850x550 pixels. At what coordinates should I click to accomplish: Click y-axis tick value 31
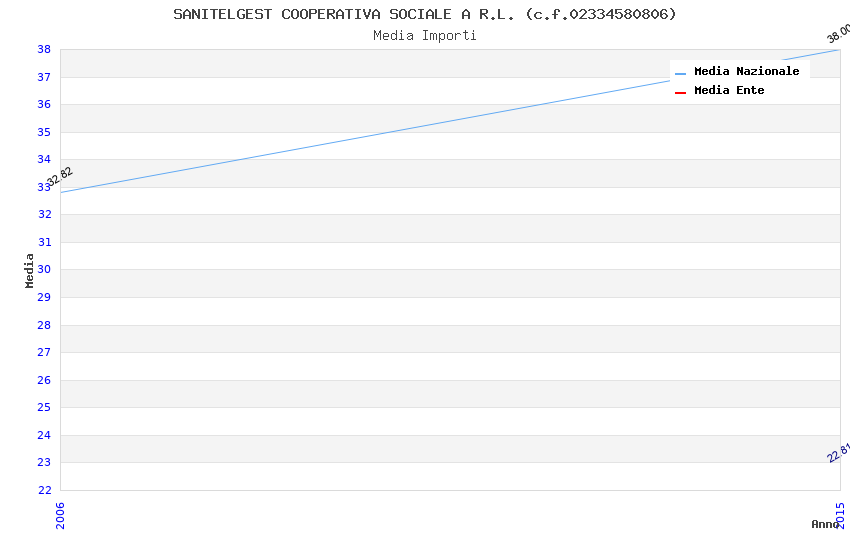click(x=44, y=242)
